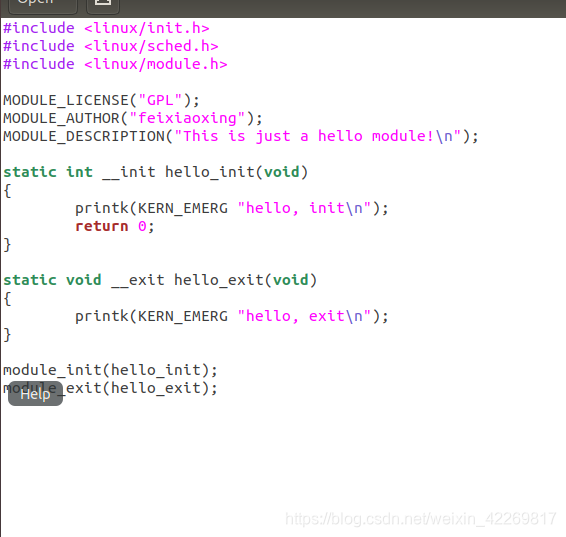This screenshot has width=566, height=537.
Task: Place the cursor on the "#include <linux/init.h>" line
Action: pyautogui.click(x=106, y=28)
